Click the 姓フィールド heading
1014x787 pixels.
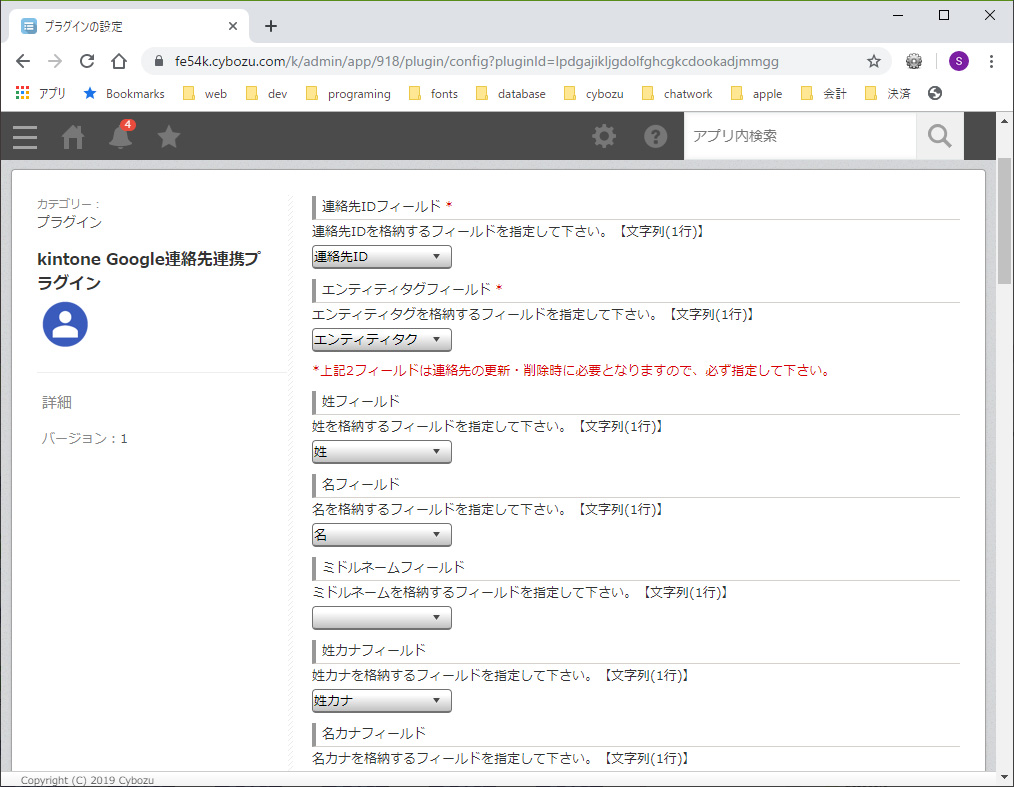(x=361, y=401)
